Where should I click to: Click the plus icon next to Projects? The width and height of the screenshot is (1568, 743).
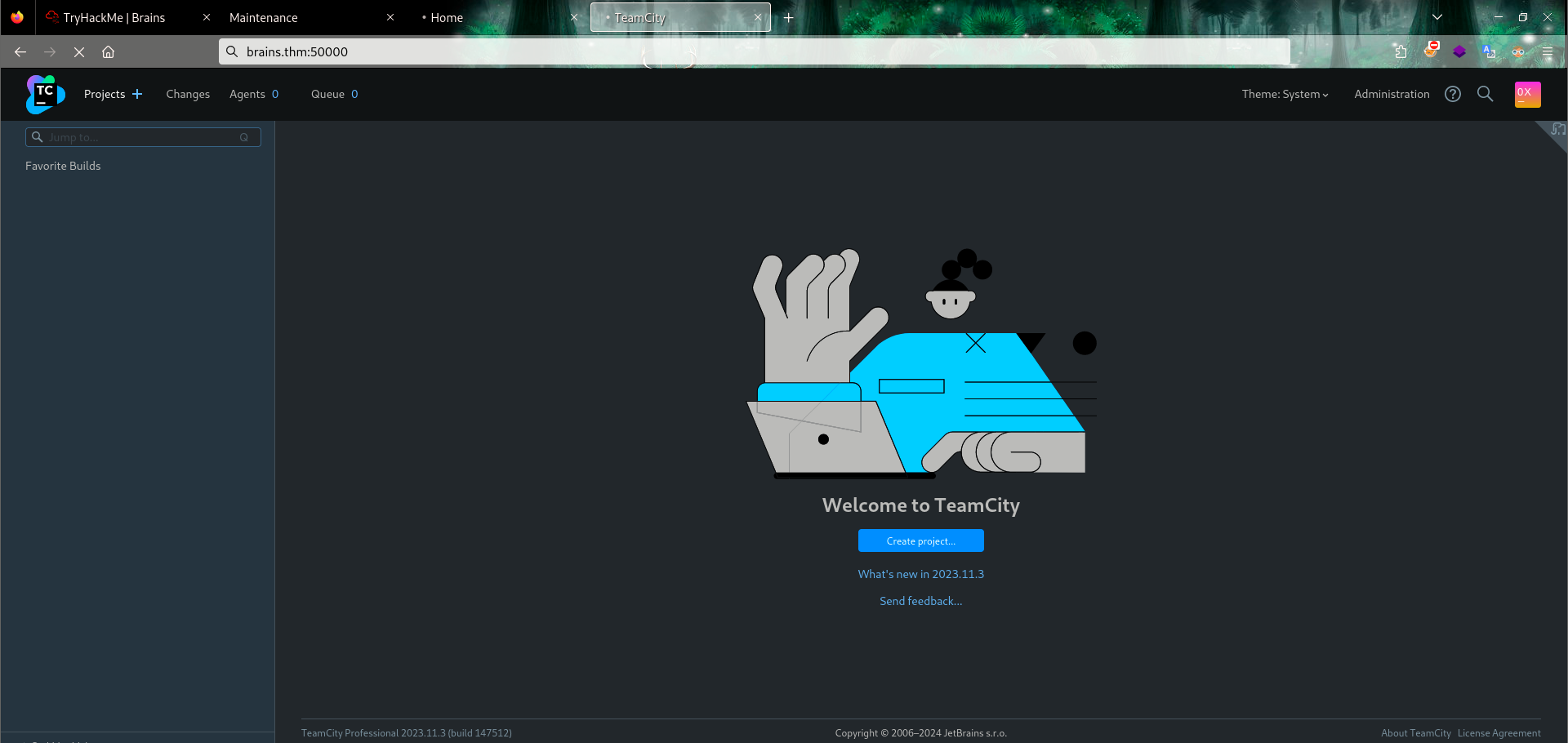coord(137,94)
